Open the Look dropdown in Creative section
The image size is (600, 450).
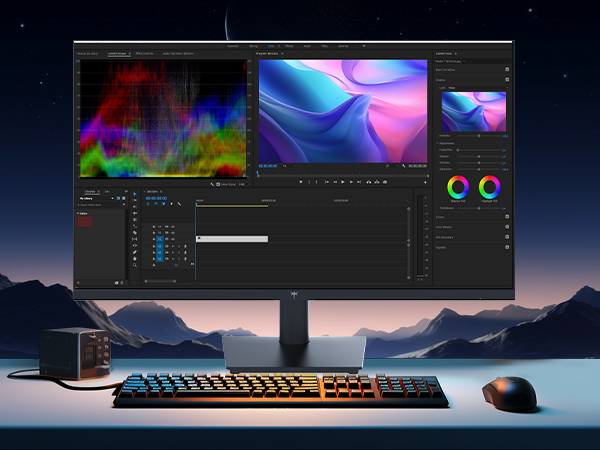(x=478, y=88)
